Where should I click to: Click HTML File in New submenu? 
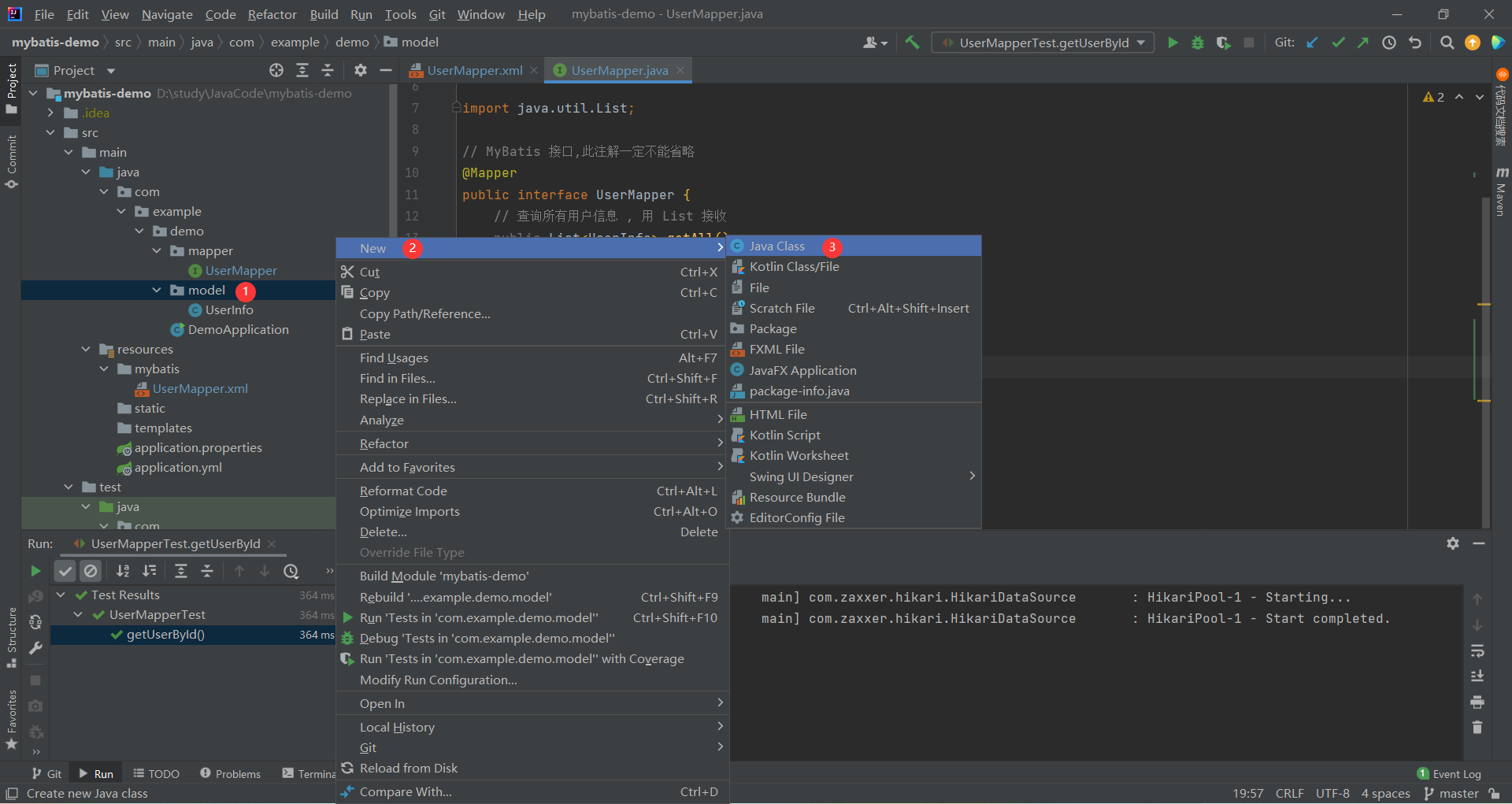tap(854, 414)
